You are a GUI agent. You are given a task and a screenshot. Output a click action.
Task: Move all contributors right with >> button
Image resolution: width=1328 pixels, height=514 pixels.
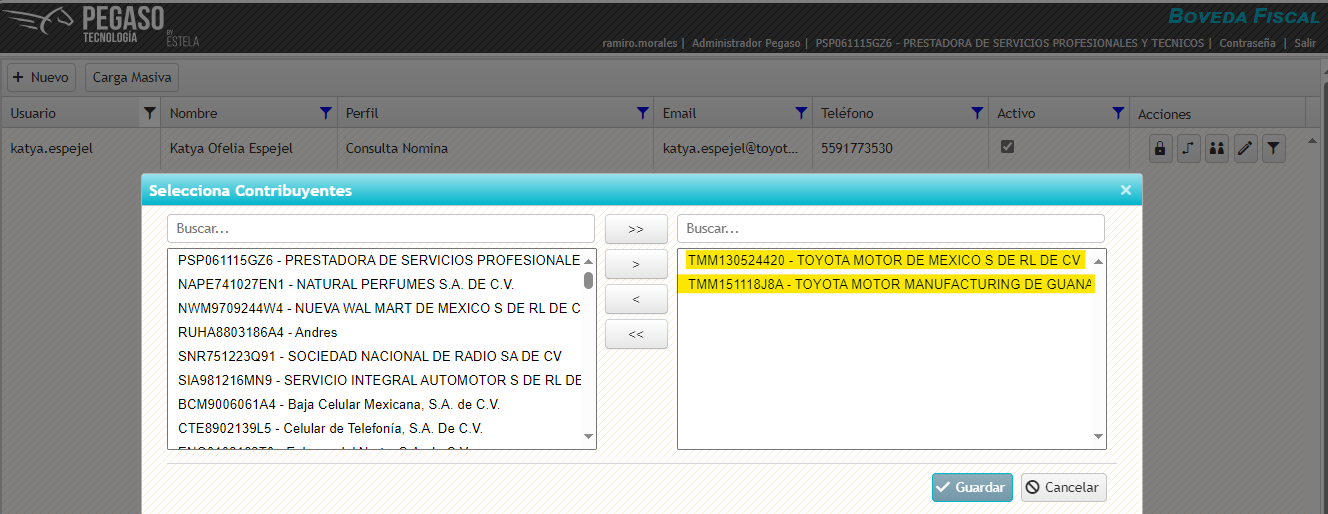636,229
